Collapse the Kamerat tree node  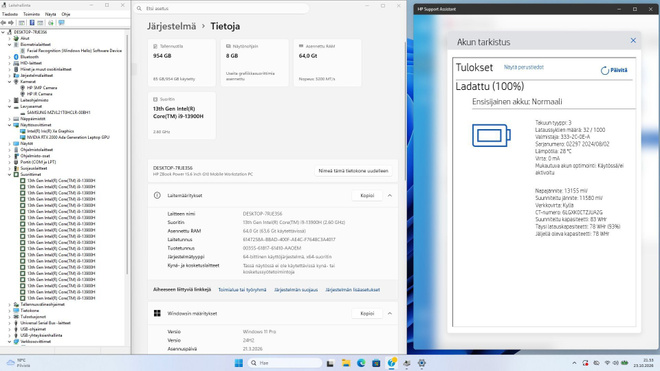(x=10, y=82)
